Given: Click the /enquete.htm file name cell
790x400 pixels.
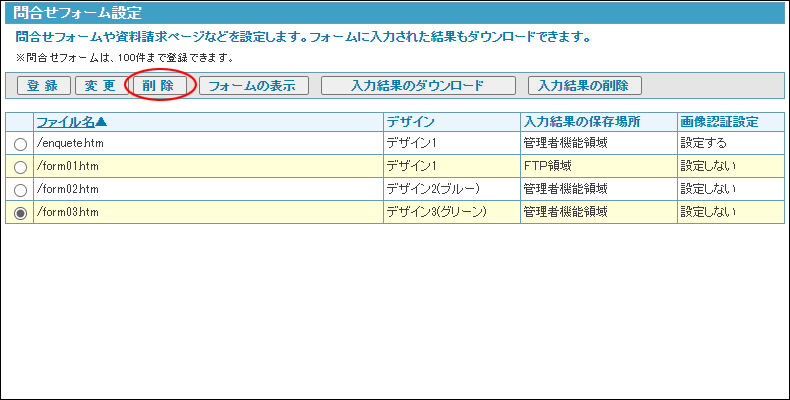Looking at the screenshot, I should click(70, 144).
